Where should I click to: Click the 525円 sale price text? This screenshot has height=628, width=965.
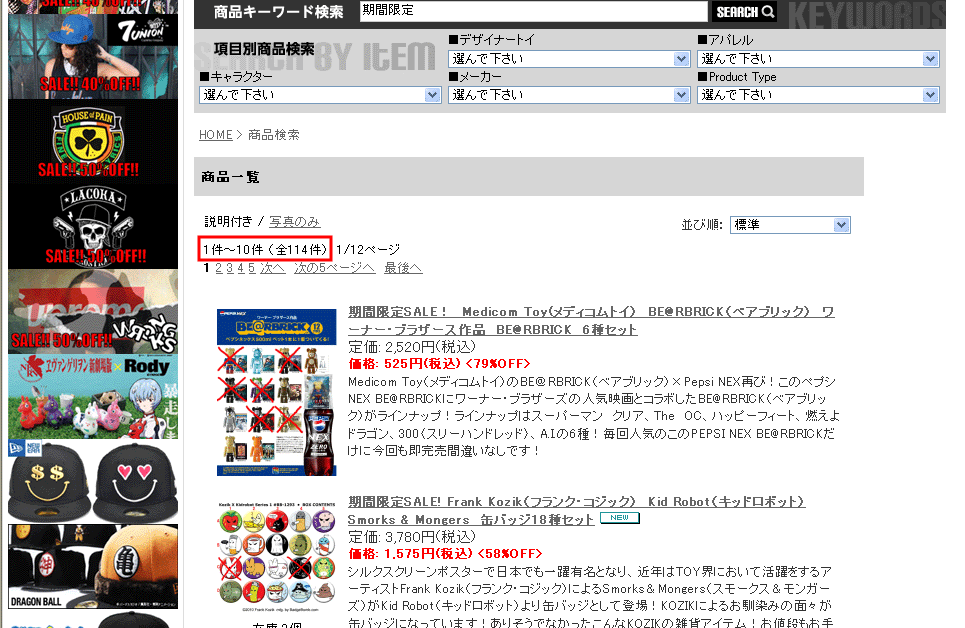click(x=439, y=364)
